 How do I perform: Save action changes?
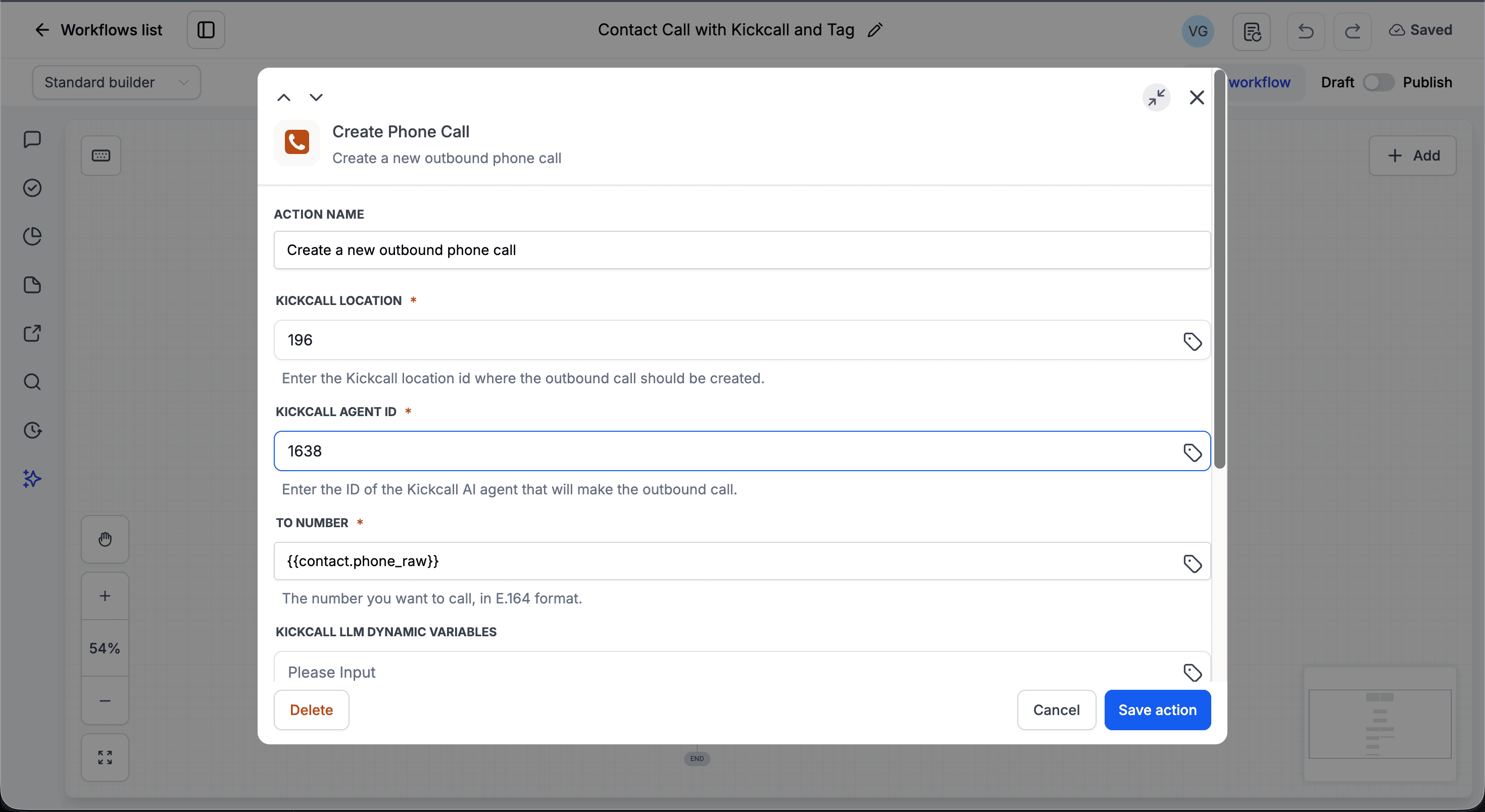click(1158, 710)
